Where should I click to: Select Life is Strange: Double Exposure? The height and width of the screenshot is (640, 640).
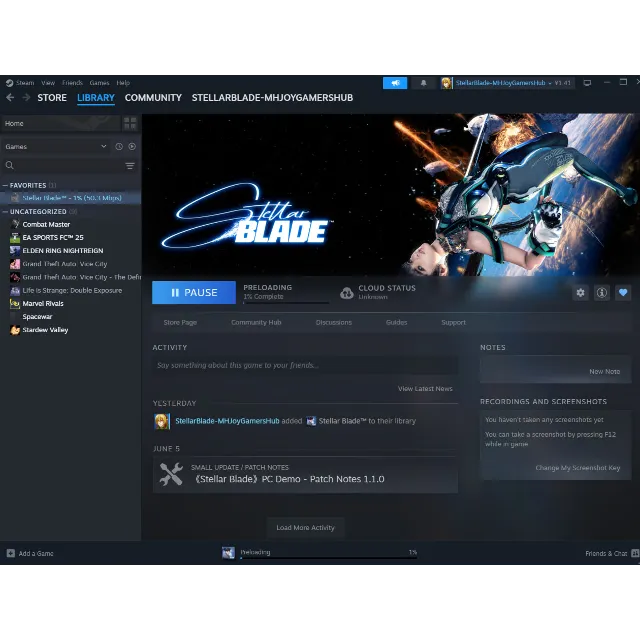coord(71,290)
